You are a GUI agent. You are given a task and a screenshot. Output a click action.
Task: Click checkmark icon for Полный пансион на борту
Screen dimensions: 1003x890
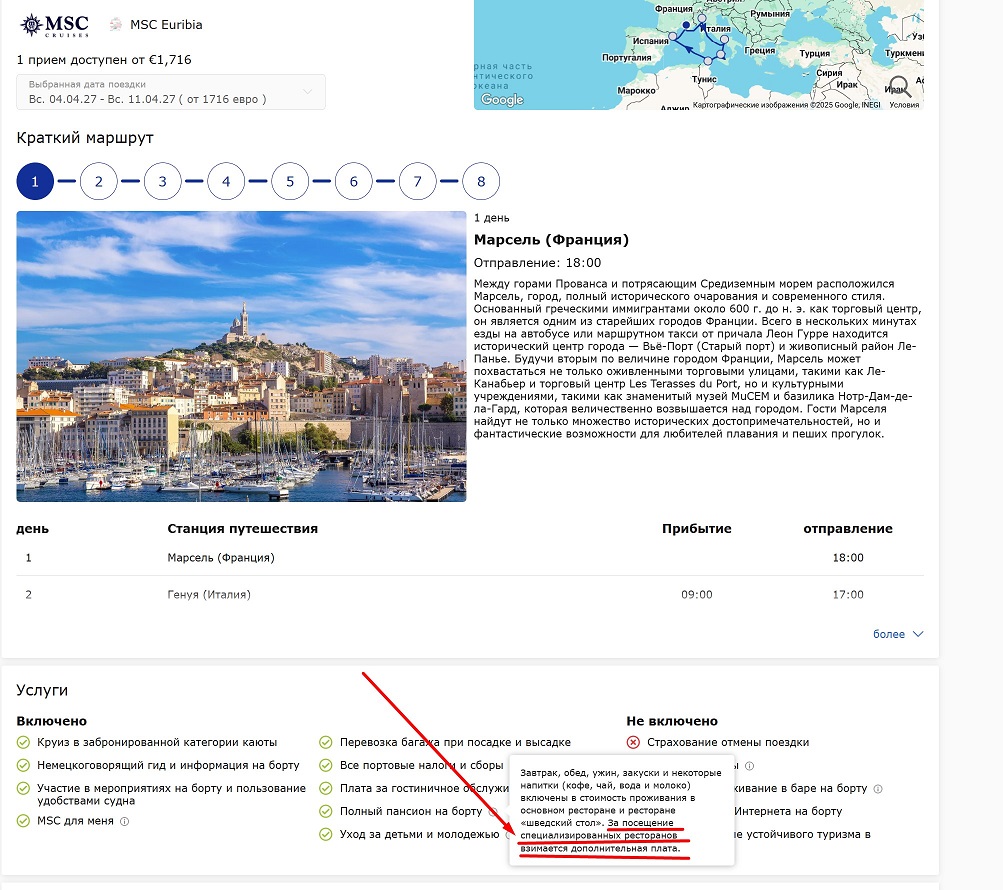326,811
